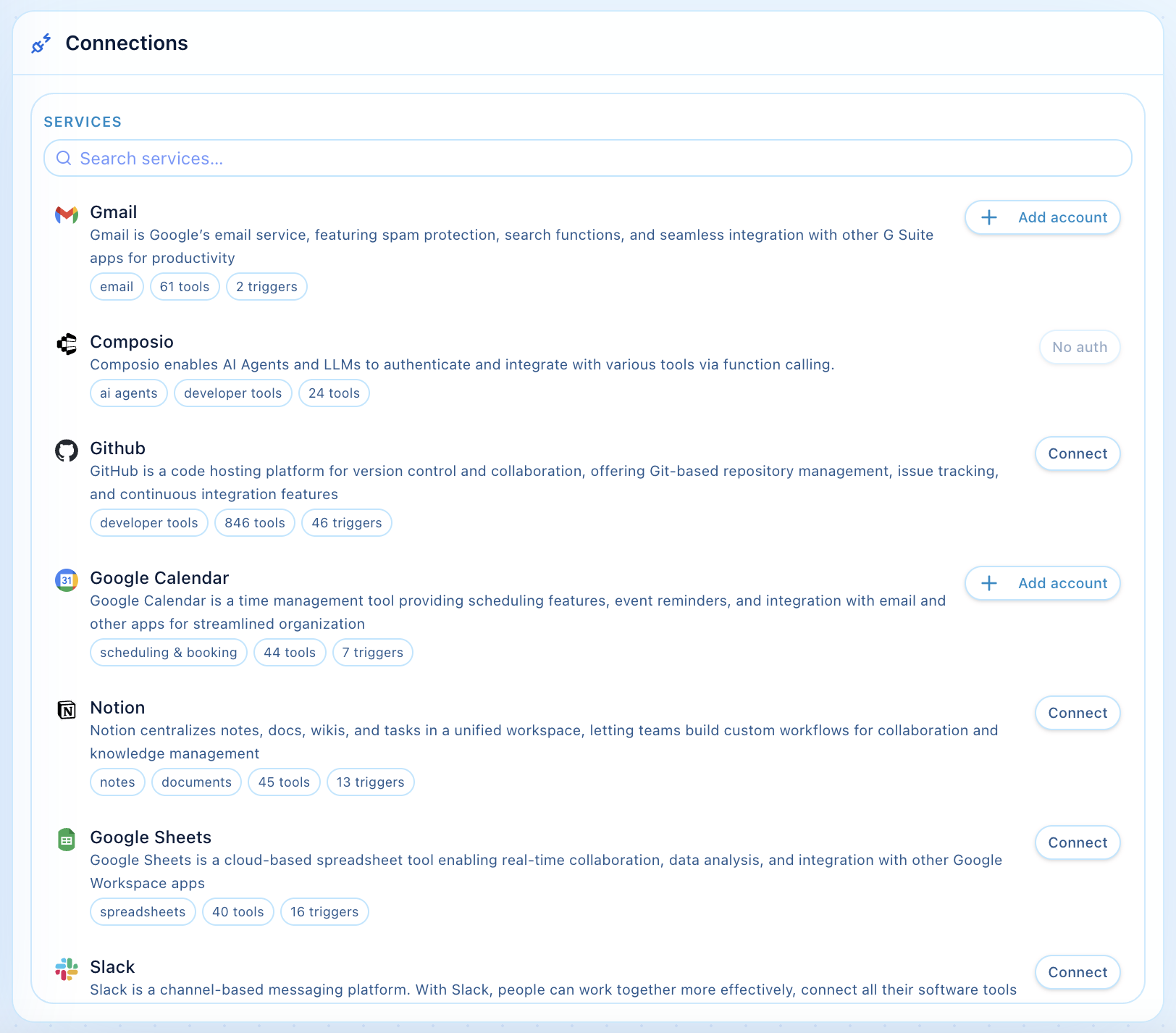Click the SERVICES section heading
The image size is (1176, 1033).
[x=83, y=122]
